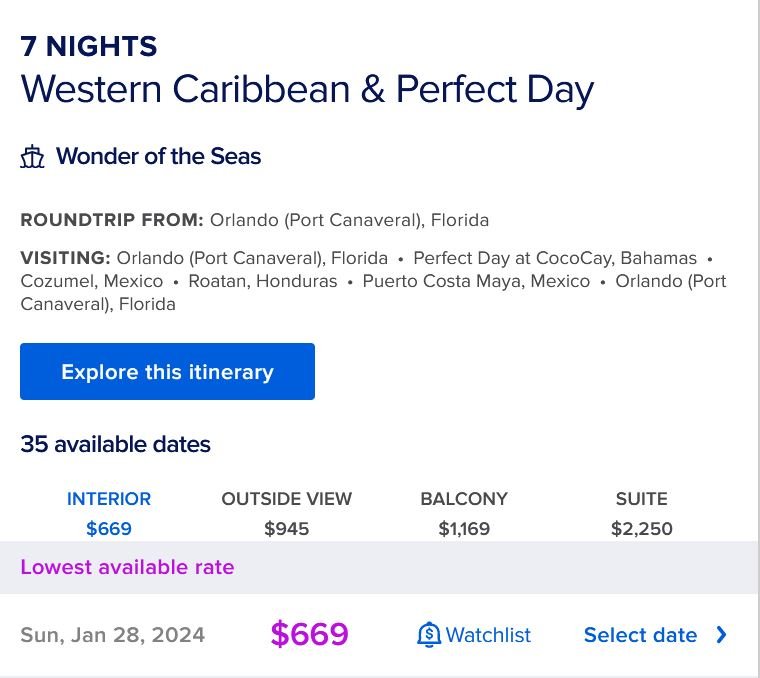This screenshot has height=678, width=760.
Task: Click the $1,169 Balcony price
Action: coord(464,528)
